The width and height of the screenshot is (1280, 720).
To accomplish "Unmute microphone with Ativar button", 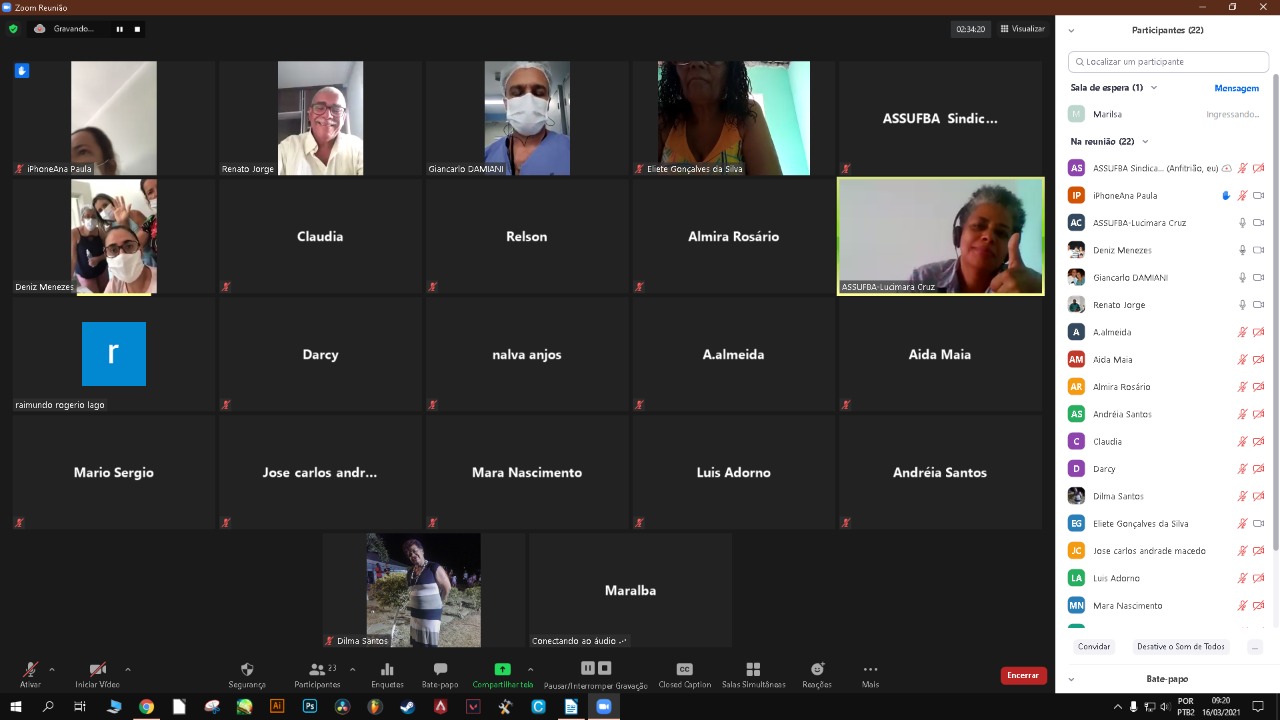I will (x=30, y=674).
